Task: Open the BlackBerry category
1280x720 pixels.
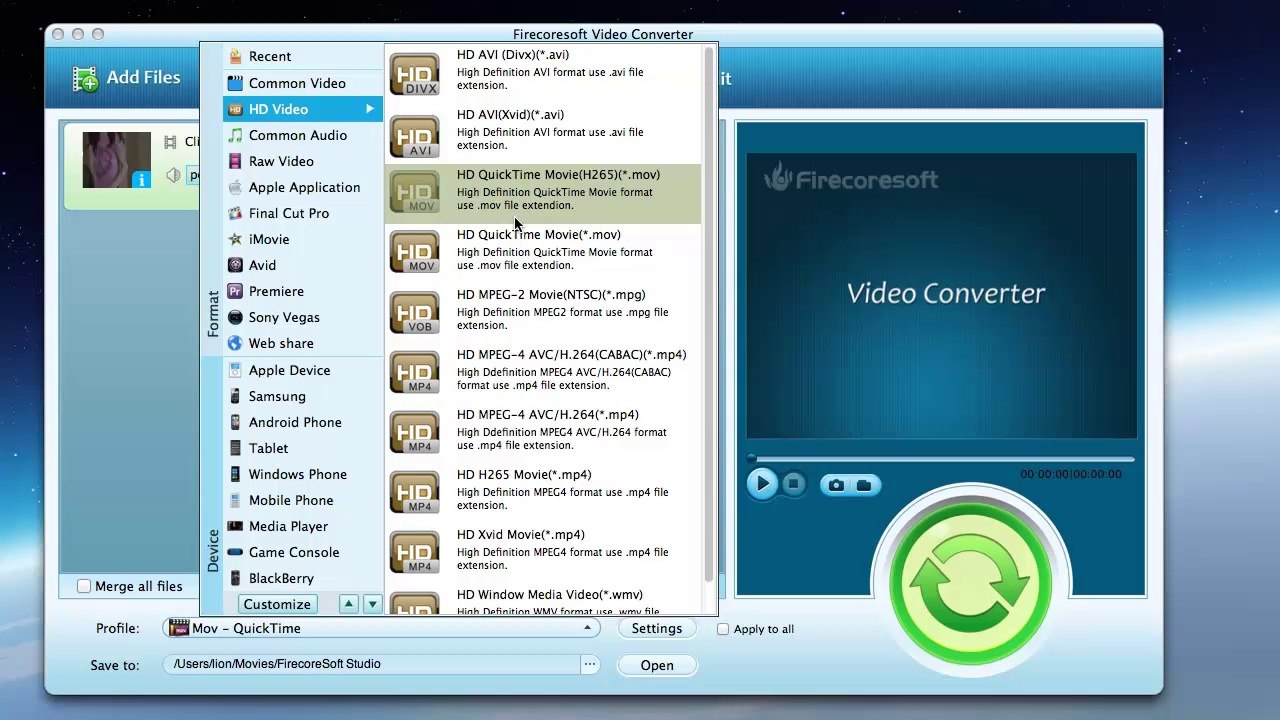Action: click(x=302, y=578)
